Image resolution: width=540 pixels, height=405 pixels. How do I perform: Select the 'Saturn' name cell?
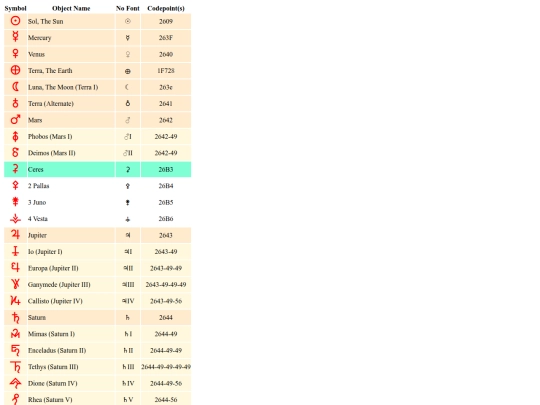coord(71,318)
